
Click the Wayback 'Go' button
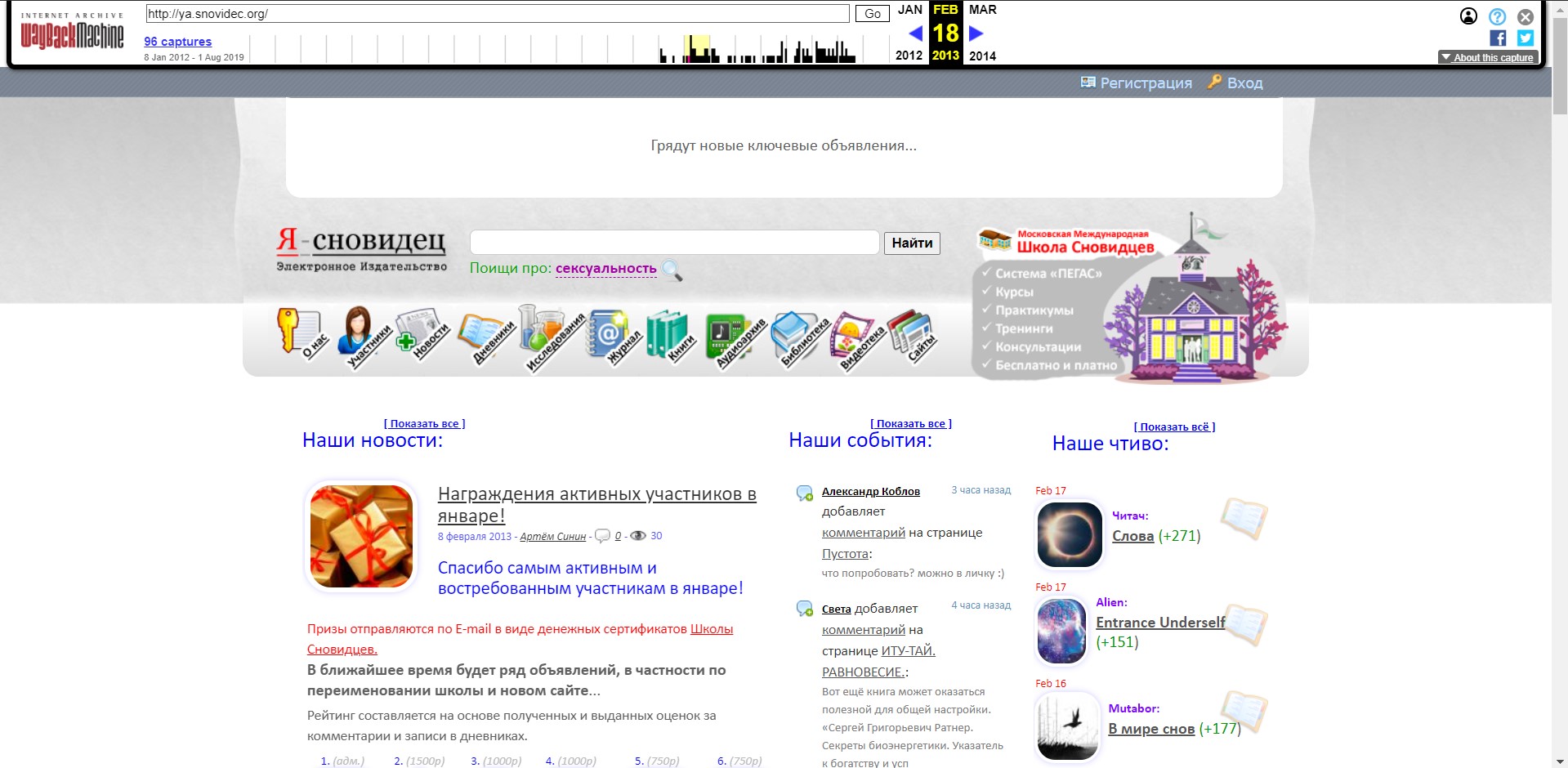(873, 14)
